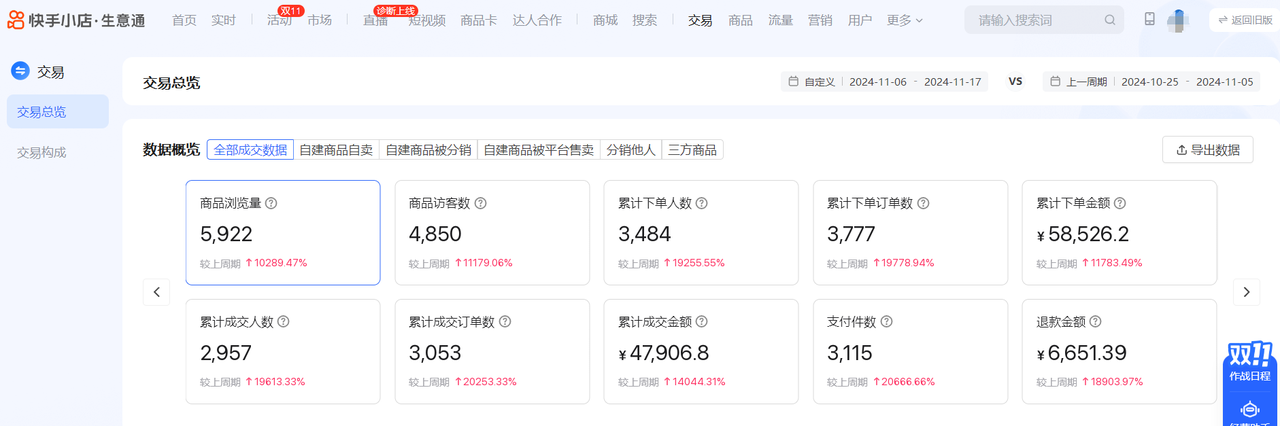
Task: Open the 上一周期 comparison date picker
Action: 1150,82
